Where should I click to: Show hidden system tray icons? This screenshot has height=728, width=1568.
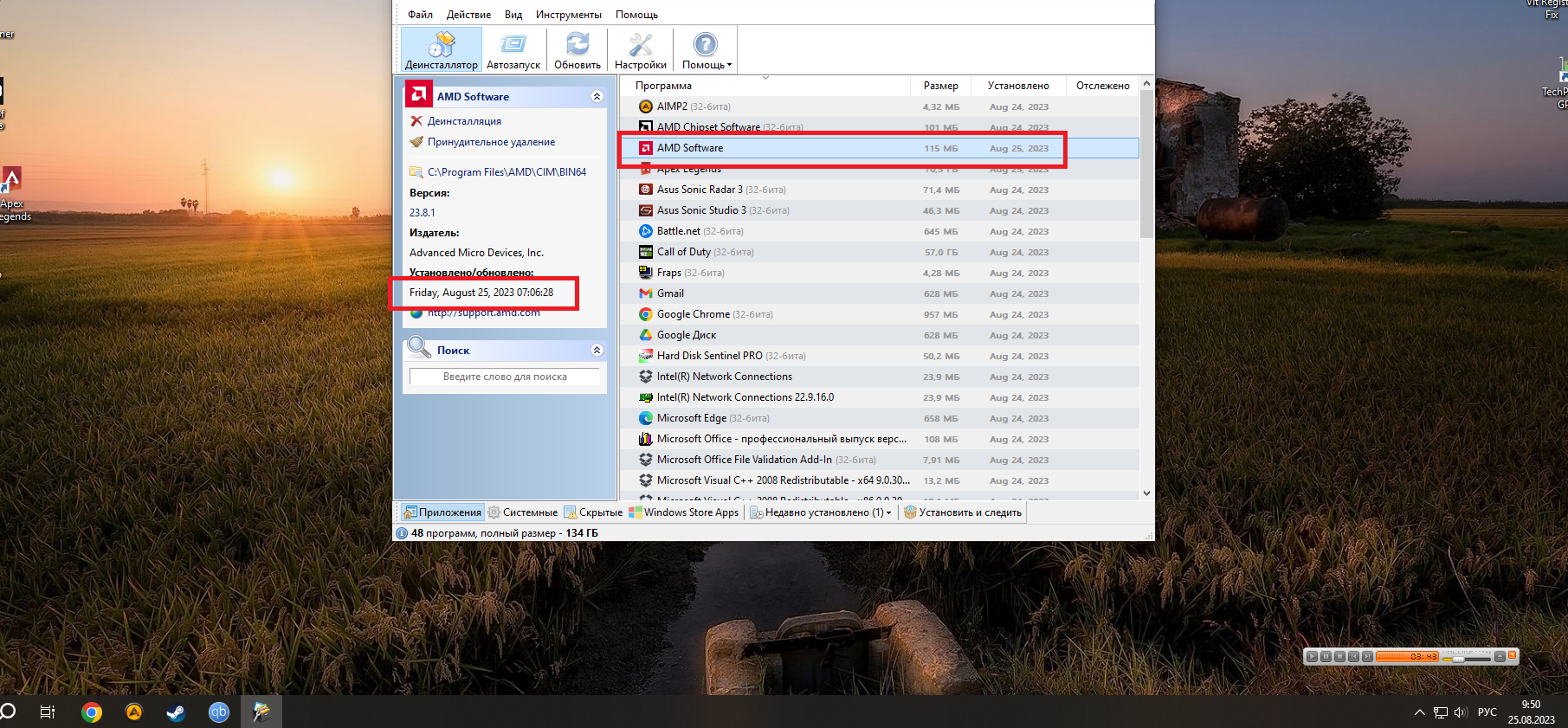(1419, 712)
